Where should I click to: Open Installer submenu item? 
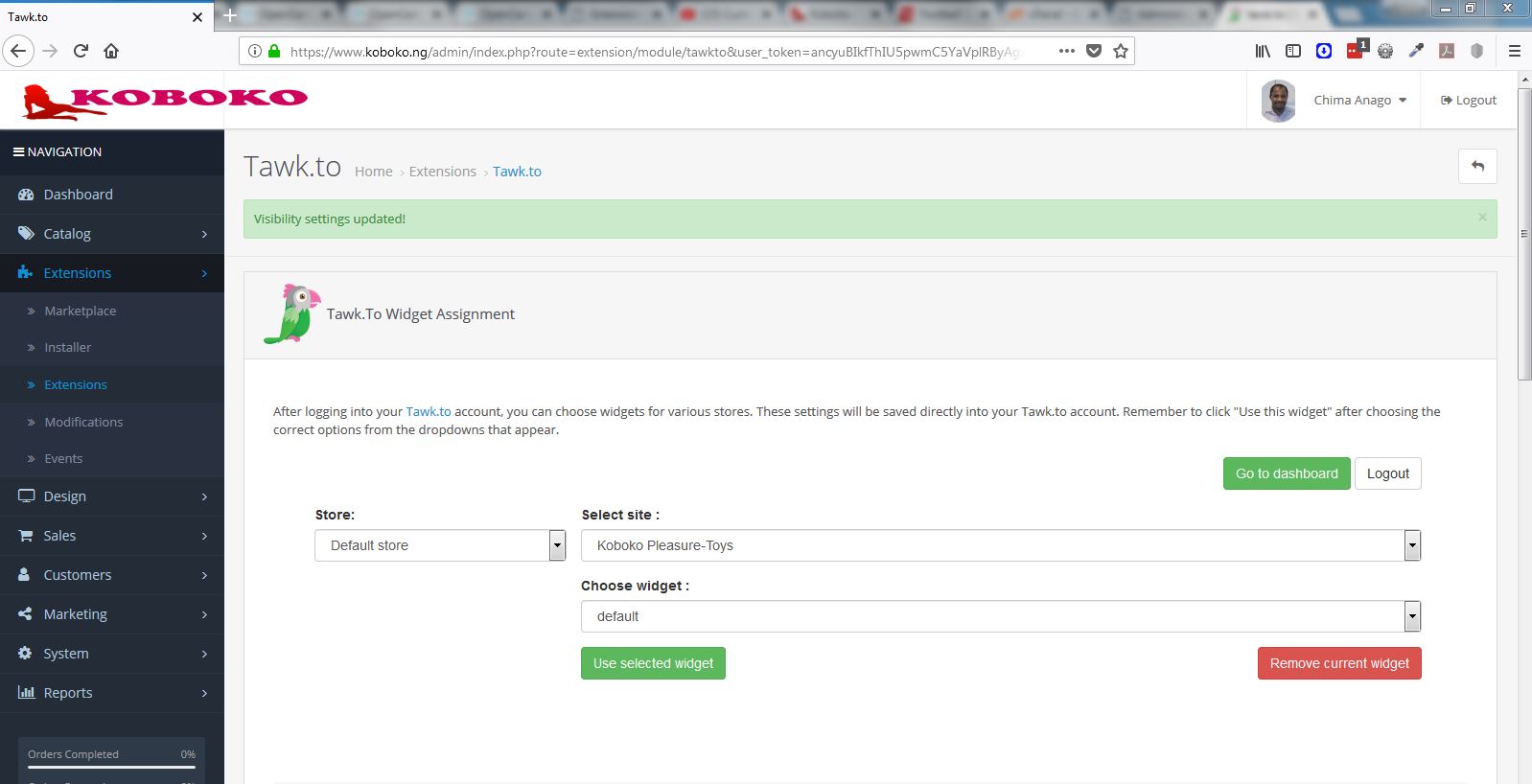pyautogui.click(x=112, y=347)
